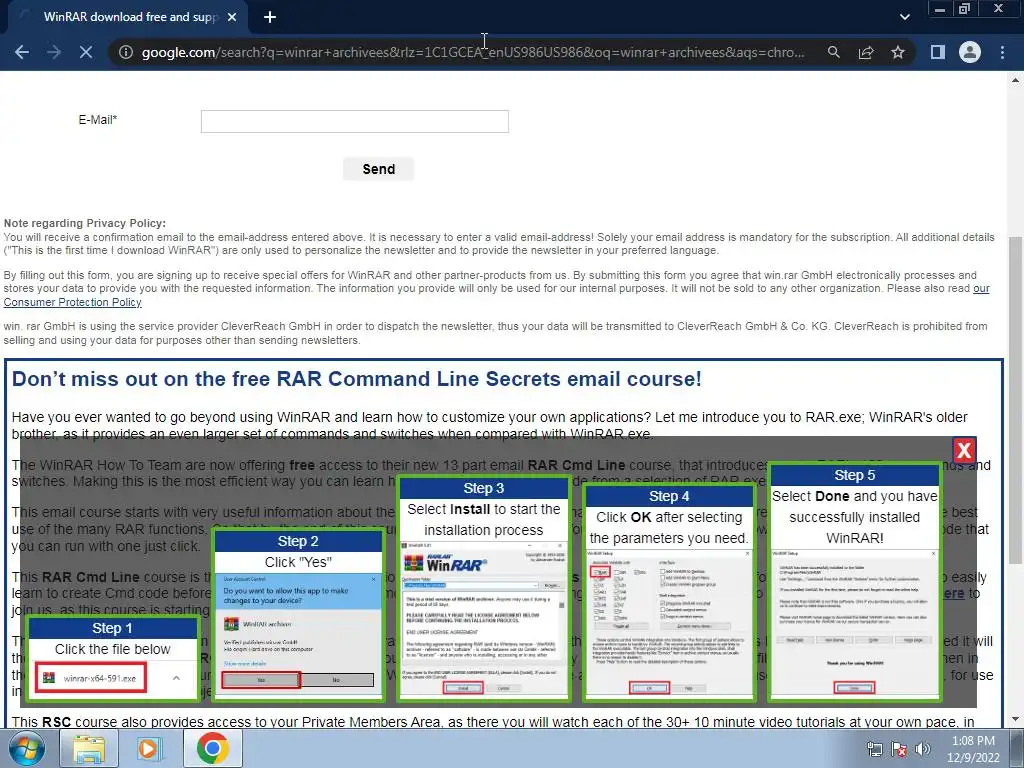The width and height of the screenshot is (1024, 768).
Task: Click the Step 2 Yes prompt thumbnail
Action: coord(298,616)
